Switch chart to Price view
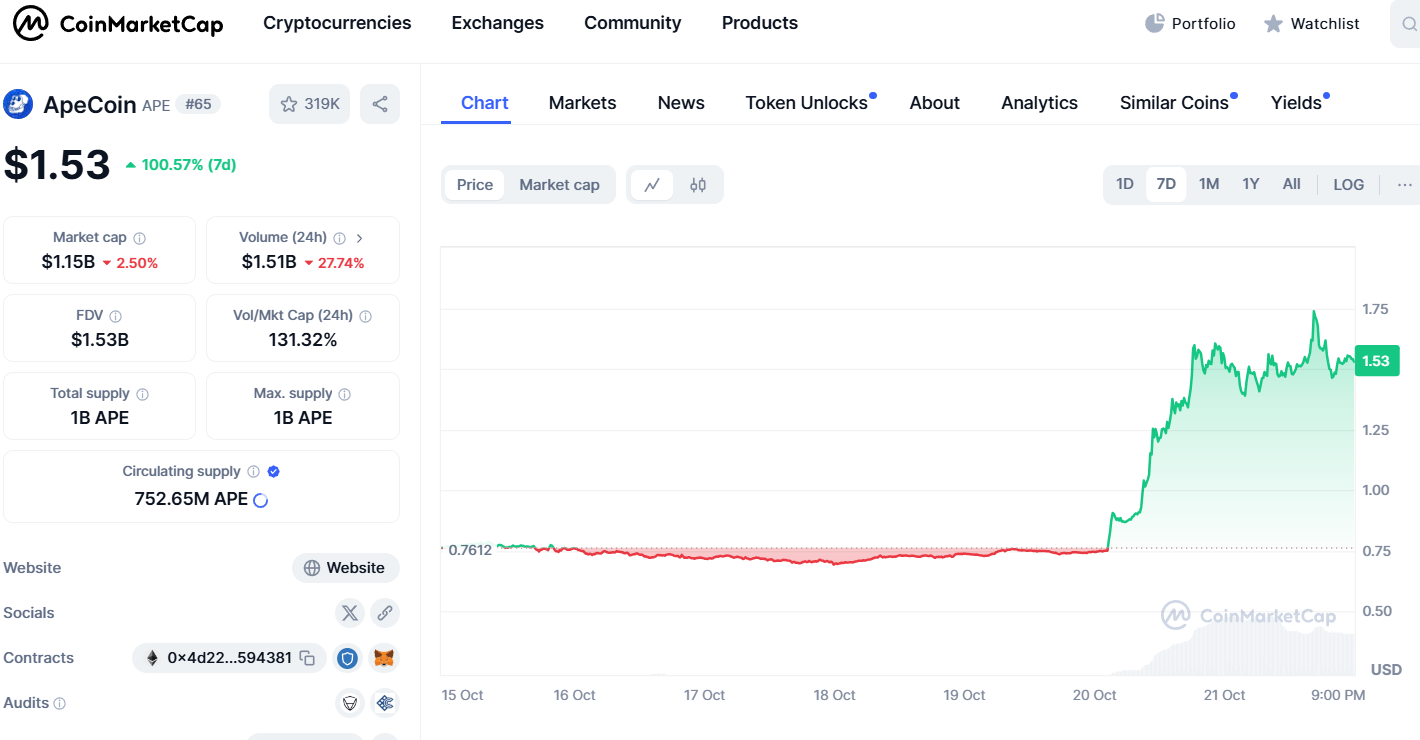The width and height of the screenshot is (1420, 740). [475, 185]
